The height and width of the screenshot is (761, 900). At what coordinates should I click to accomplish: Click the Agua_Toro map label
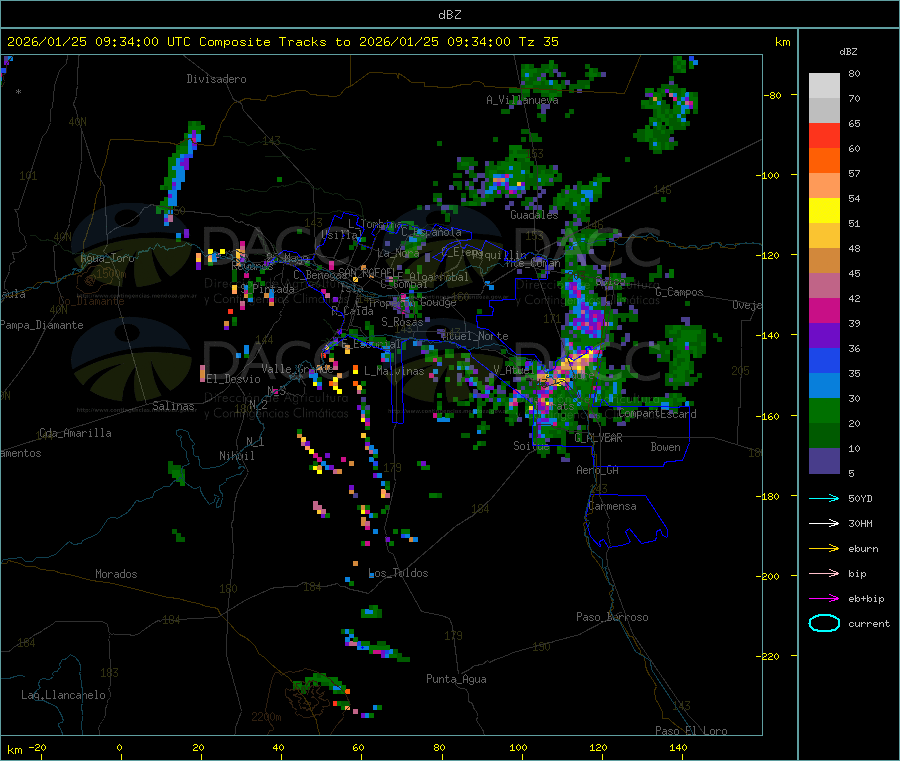click(x=107, y=258)
